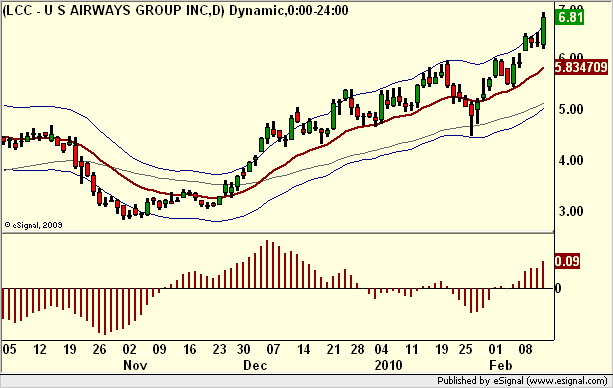Click the 5.00 price axis label
Image resolution: width=613 pixels, height=388 pixels.
(571, 109)
